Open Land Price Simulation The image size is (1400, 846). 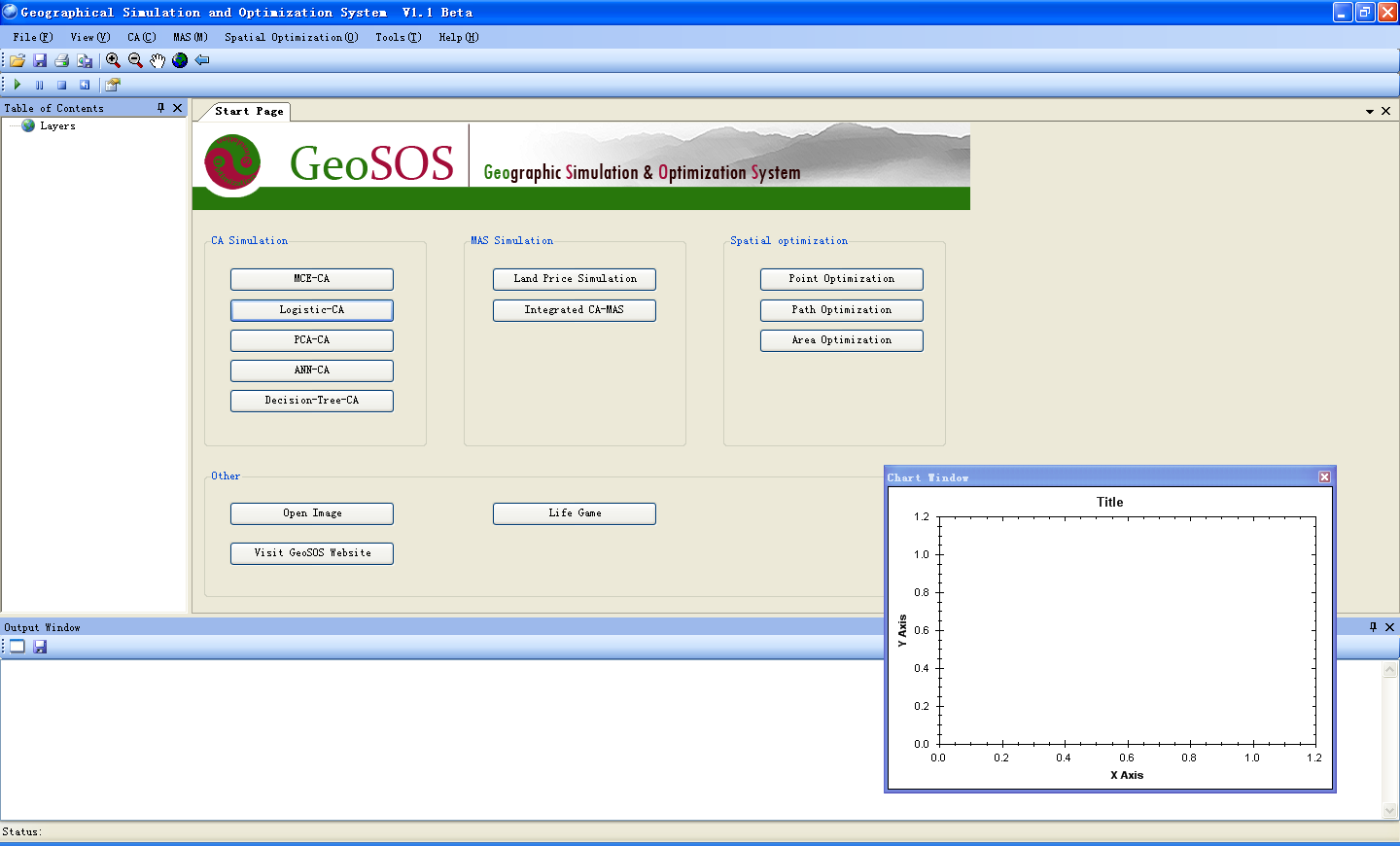click(x=575, y=279)
